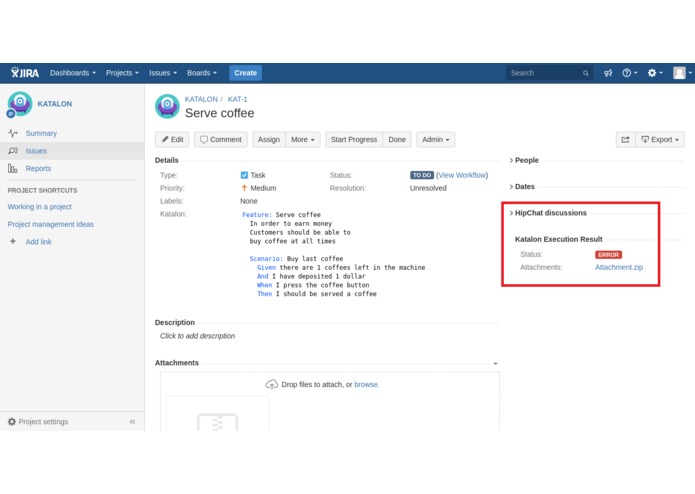The height and width of the screenshot is (494, 695).
Task: Click the Comment button
Action: pyautogui.click(x=221, y=140)
